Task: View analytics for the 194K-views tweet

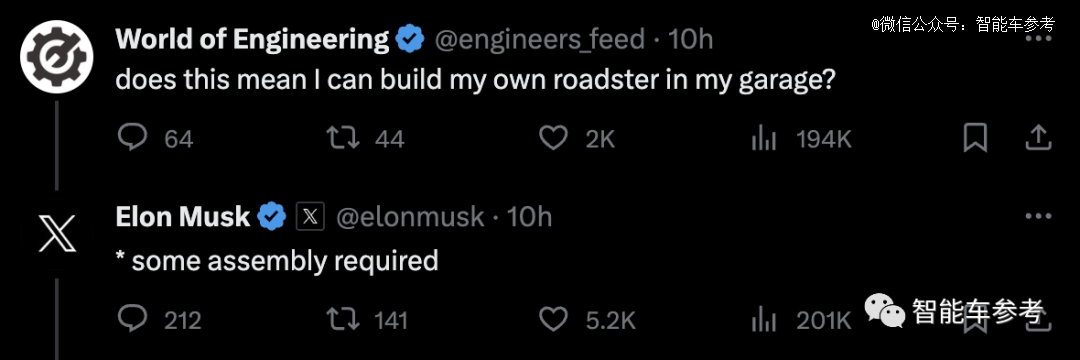Action: click(763, 140)
